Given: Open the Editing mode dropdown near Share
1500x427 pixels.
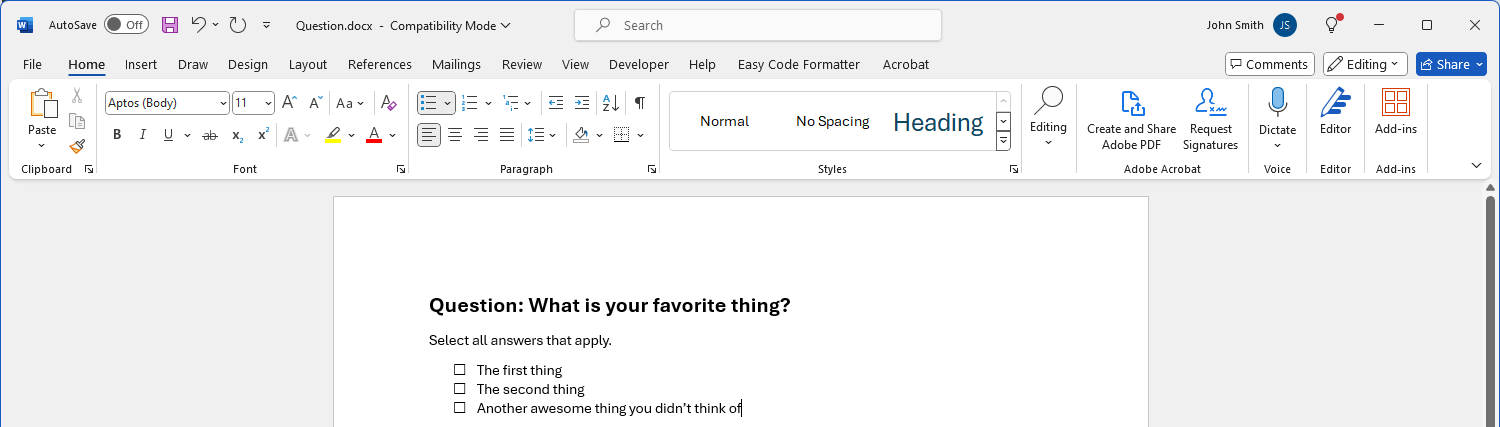Looking at the screenshot, I should point(1365,64).
